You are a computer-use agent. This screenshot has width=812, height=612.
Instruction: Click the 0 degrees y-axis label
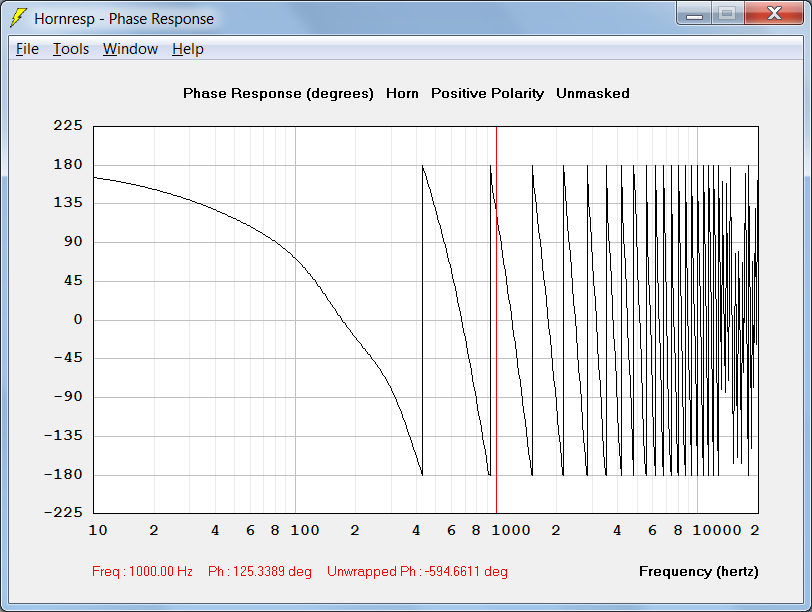tap(78, 319)
